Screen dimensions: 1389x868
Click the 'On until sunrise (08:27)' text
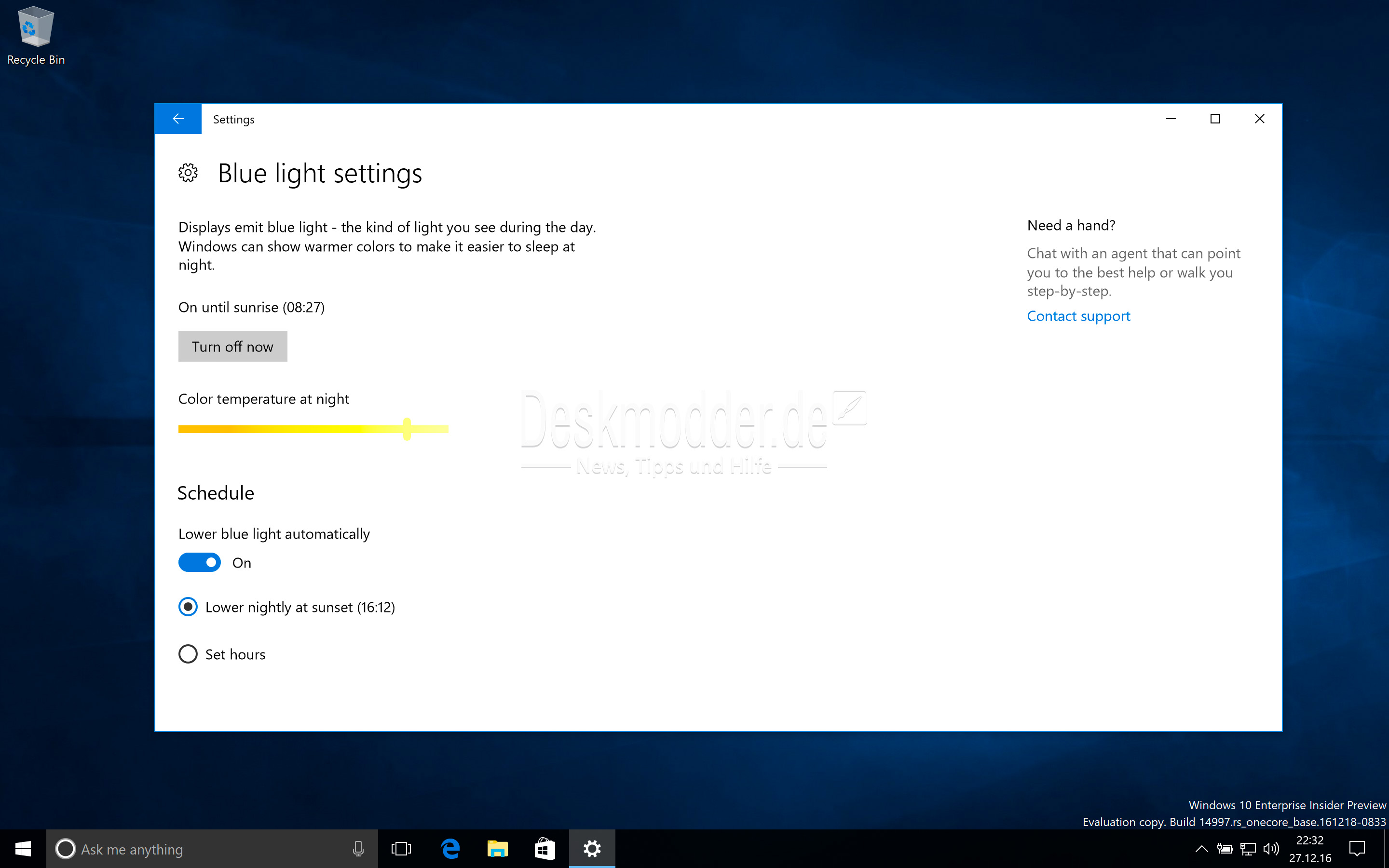[251, 307]
